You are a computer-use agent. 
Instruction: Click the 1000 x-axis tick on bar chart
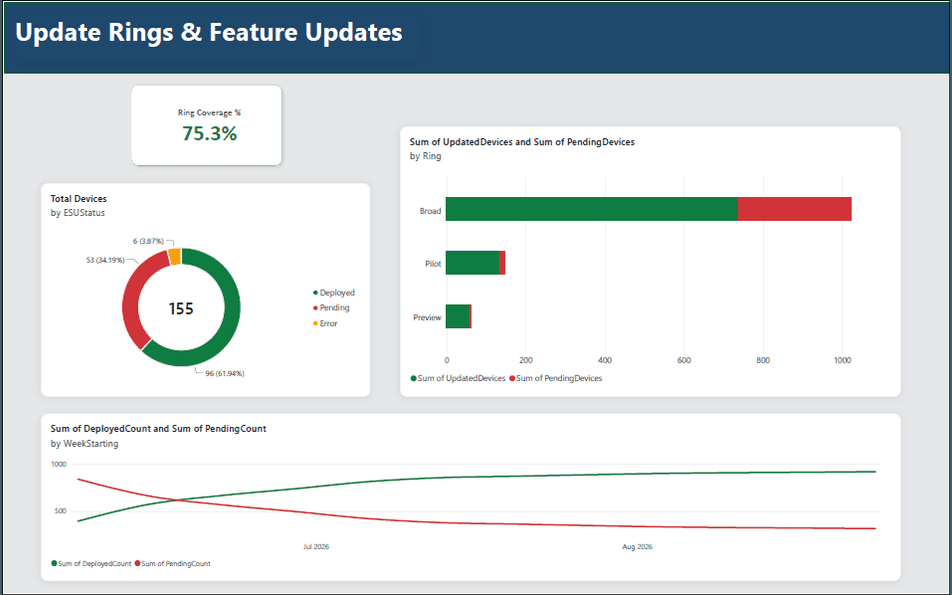point(842,360)
